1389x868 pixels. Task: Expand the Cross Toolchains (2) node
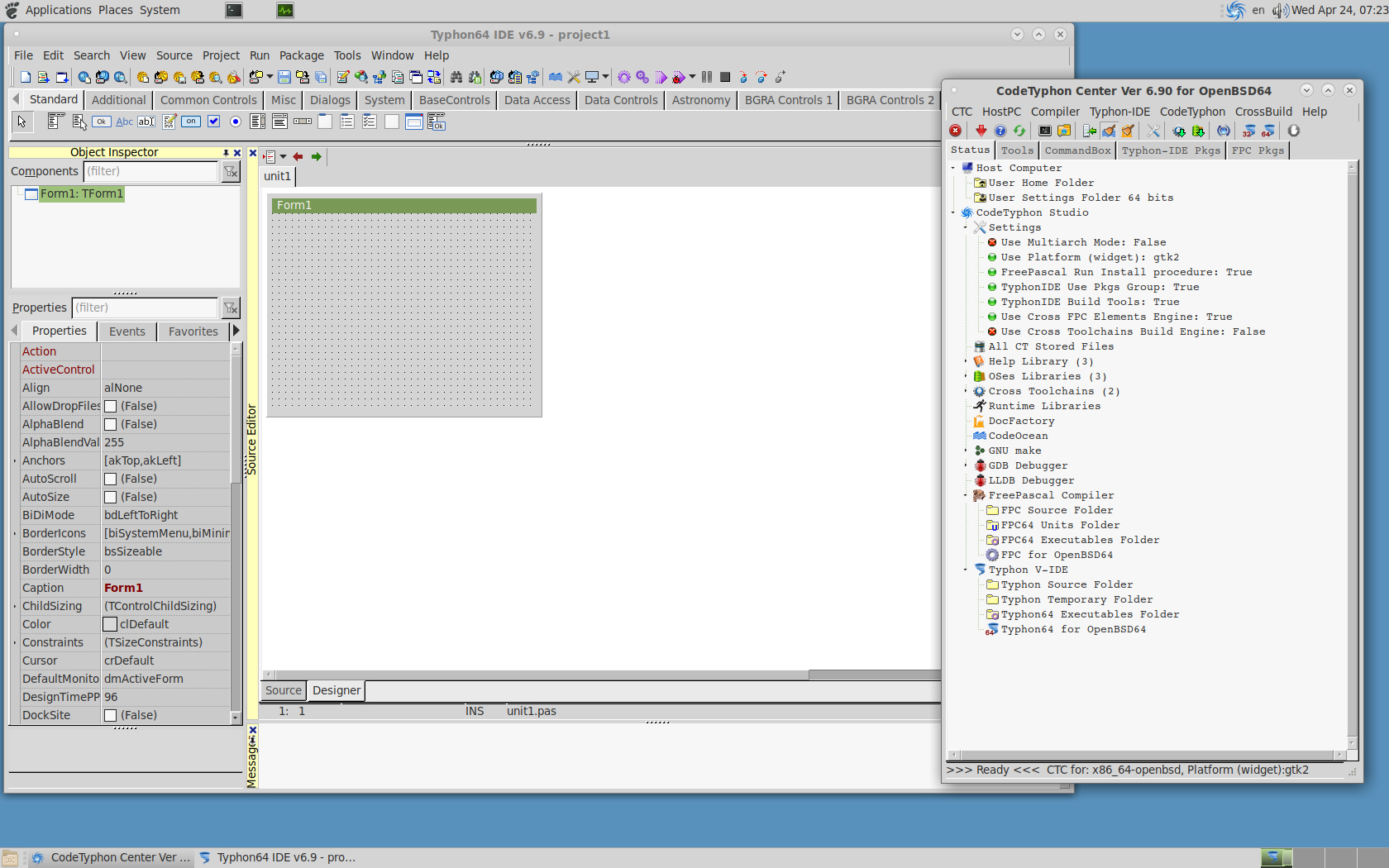[966, 391]
